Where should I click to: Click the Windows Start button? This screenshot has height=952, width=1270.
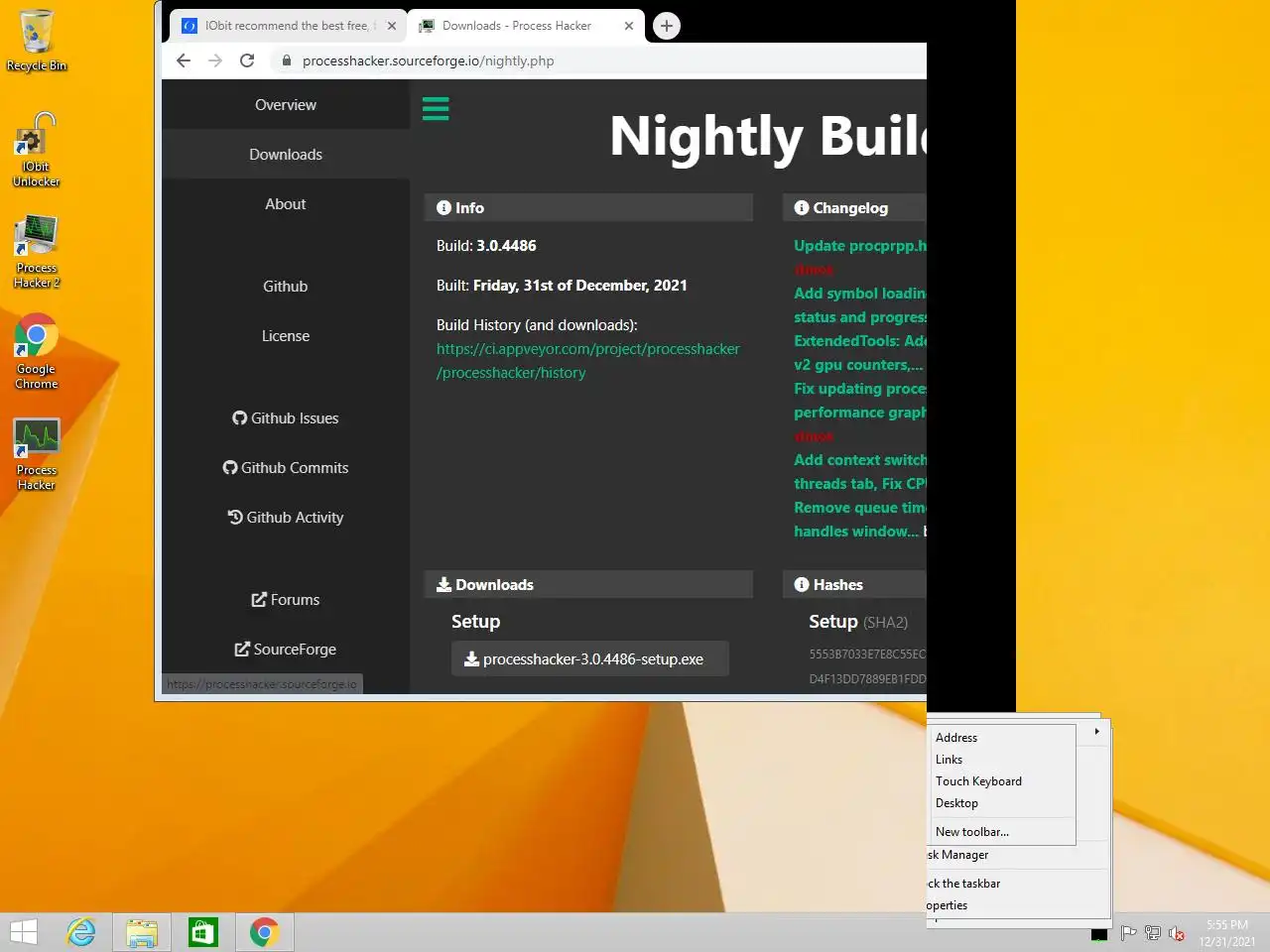coord(23,932)
